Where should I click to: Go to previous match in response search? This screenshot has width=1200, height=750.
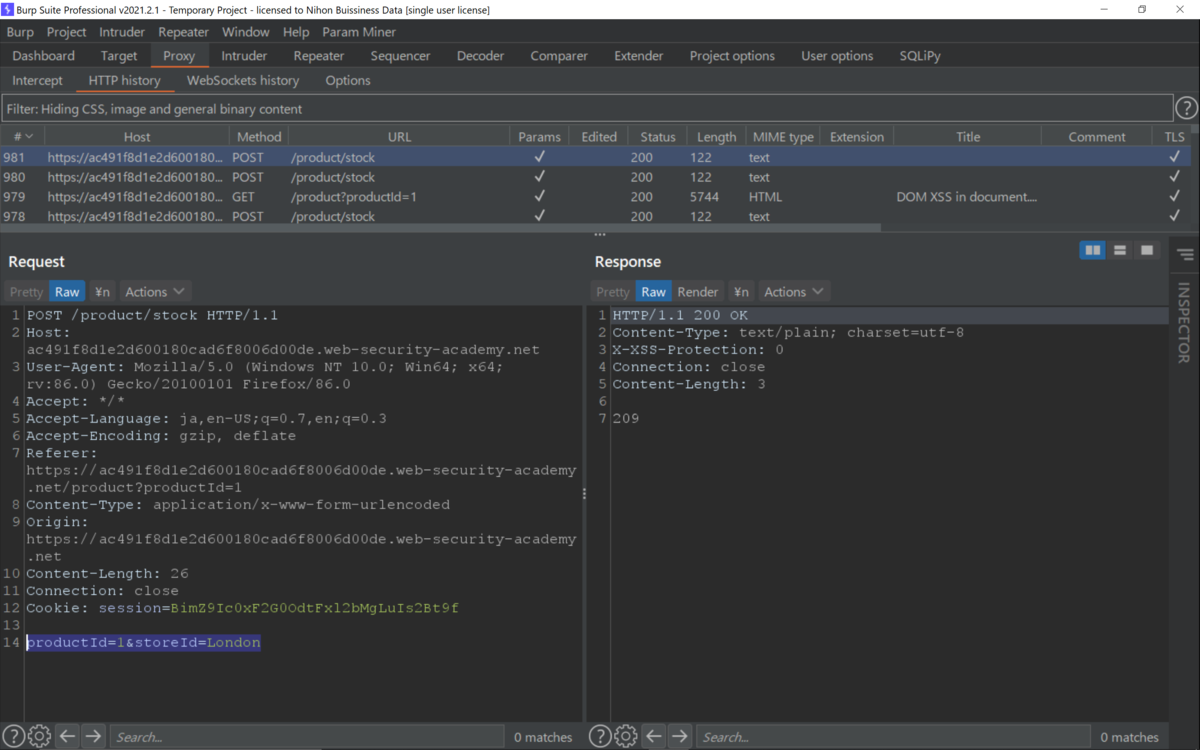[654, 737]
